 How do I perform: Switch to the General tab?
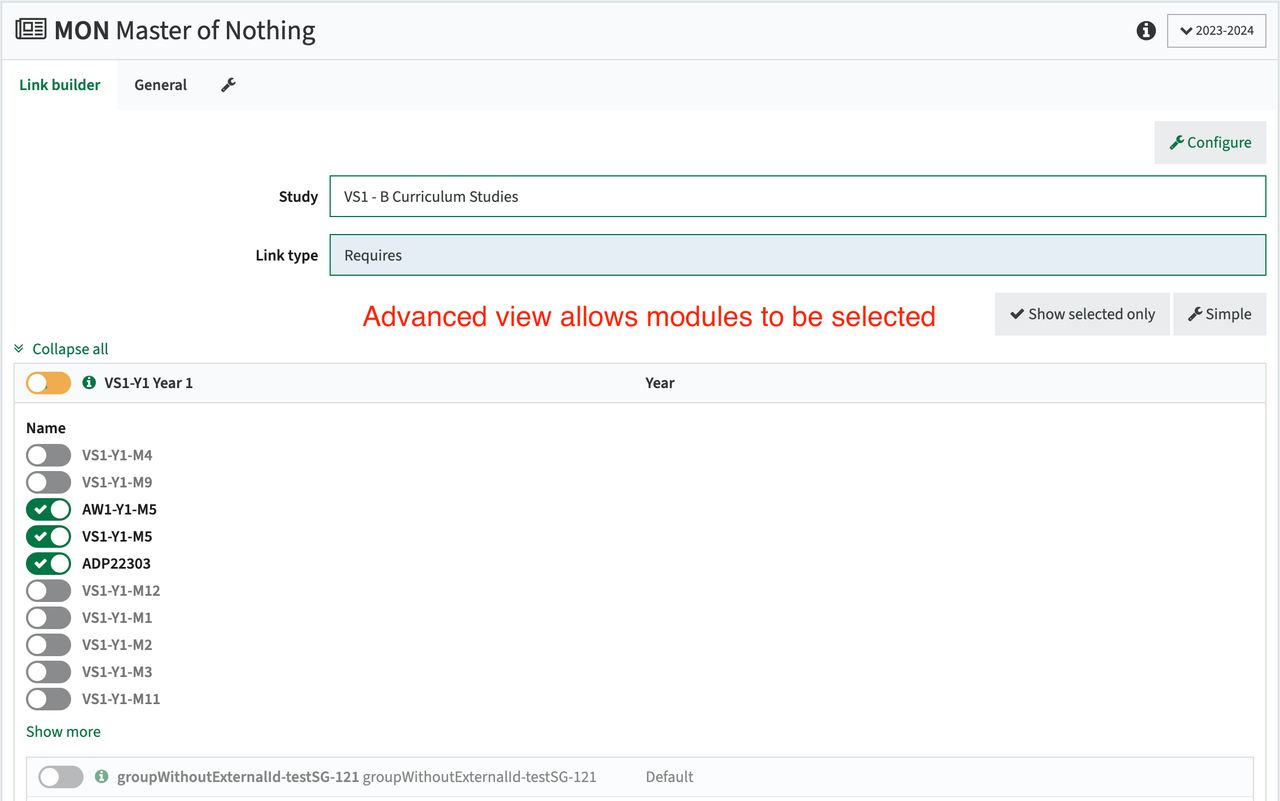tap(161, 85)
